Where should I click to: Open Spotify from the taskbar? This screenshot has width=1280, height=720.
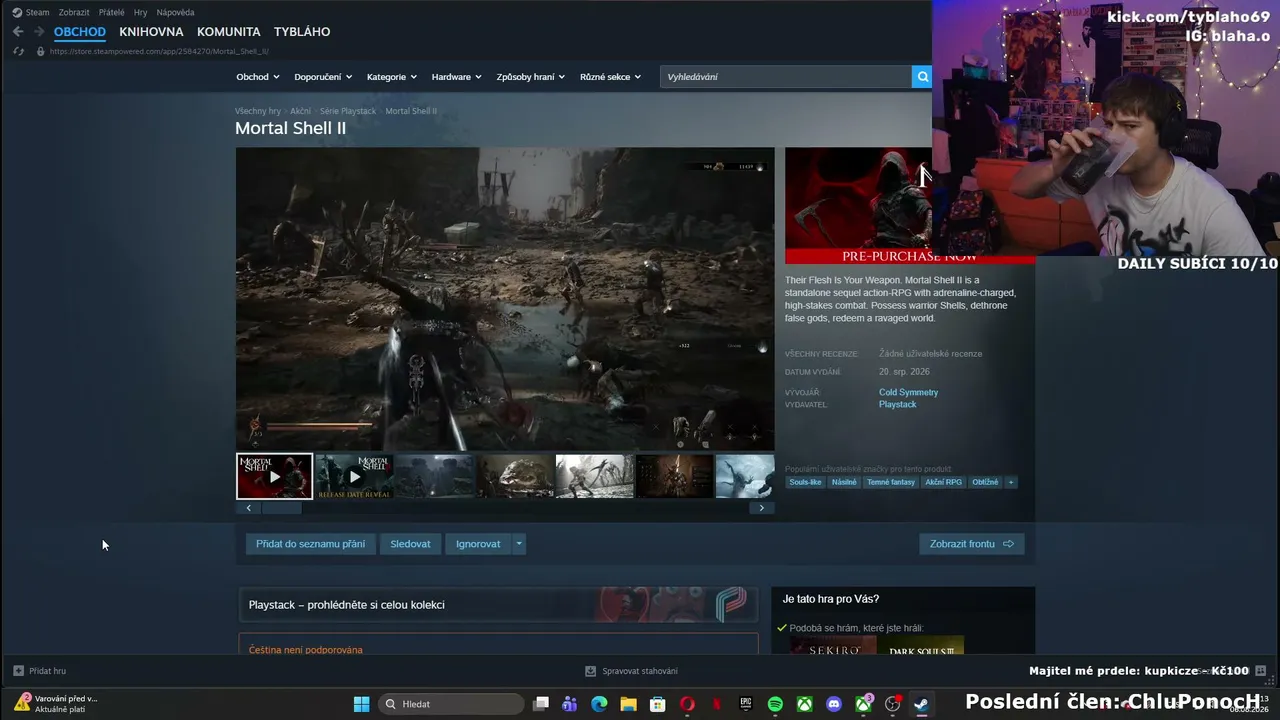775,704
